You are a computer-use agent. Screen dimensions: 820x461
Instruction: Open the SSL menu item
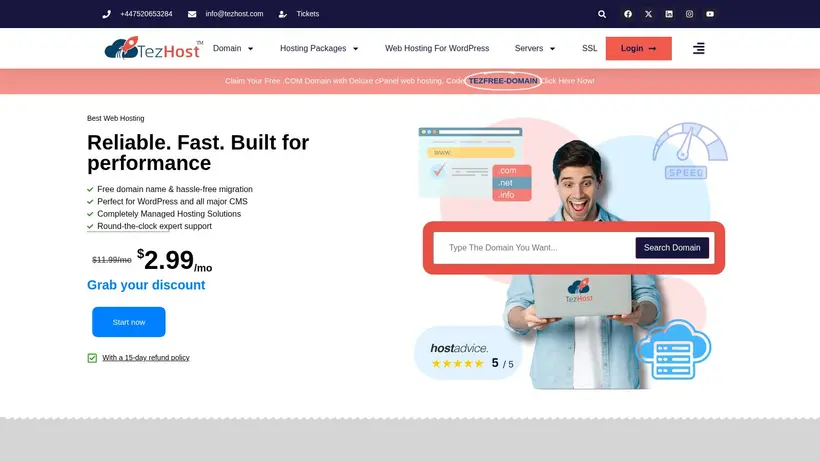pyautogui.click(x=589, y=48)
